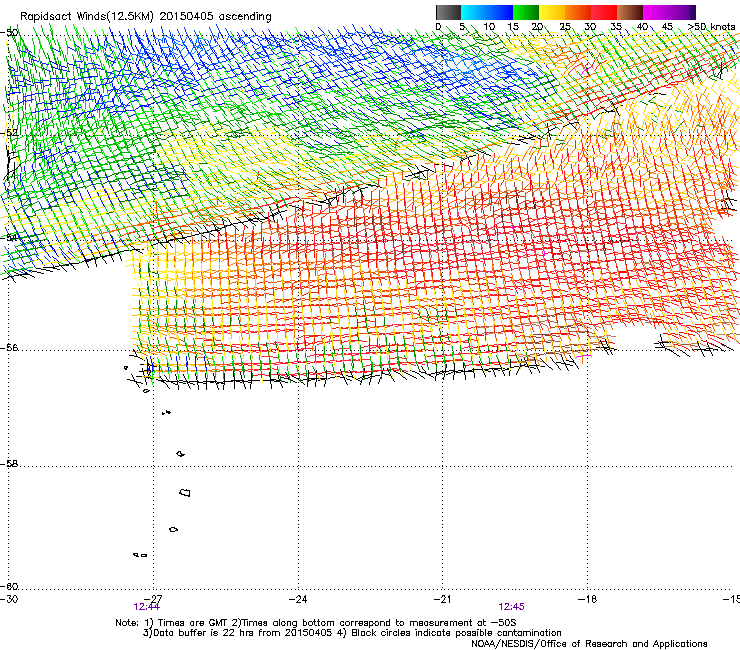Click the longitude label '-27'
The image size is (740, 650).
tap(153, 599)
